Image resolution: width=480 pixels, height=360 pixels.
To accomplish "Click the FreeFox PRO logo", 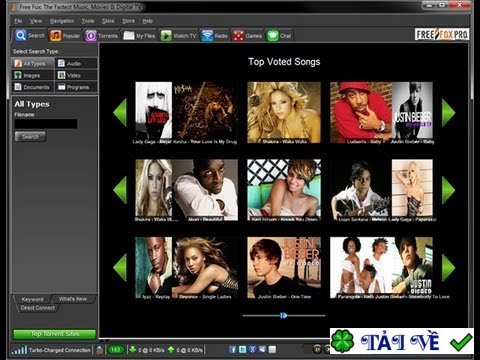I will click(x=442, y=34).
